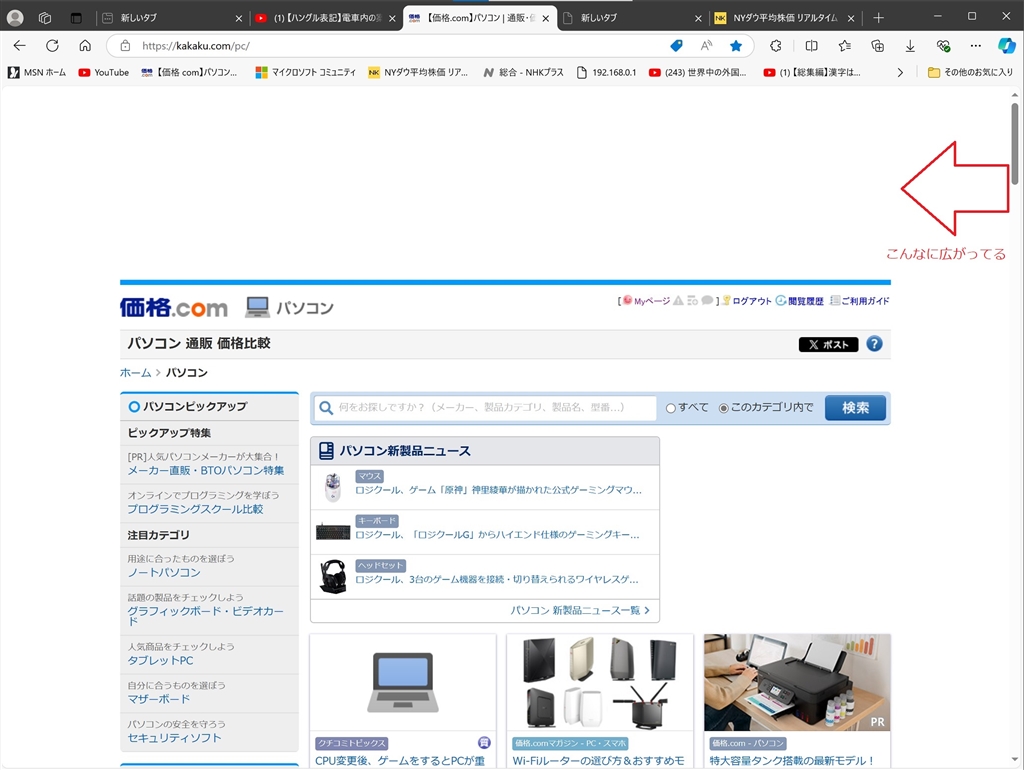The image size is (1024, 770).
Task: Open the マザーボード link
Action: point(159,699)
